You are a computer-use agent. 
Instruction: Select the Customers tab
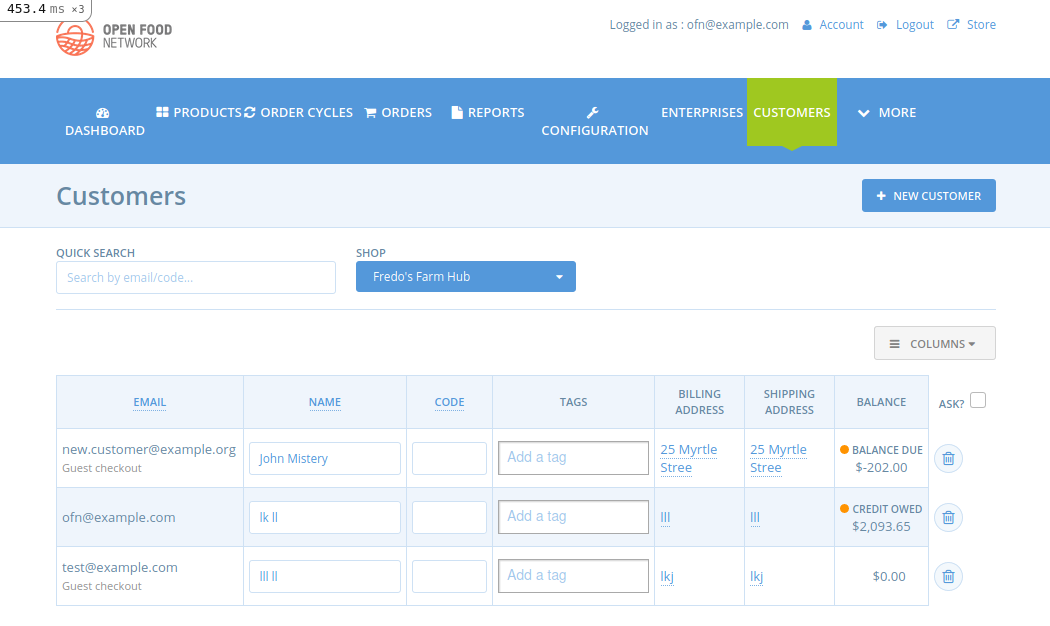pyautogui.click(x=792, y=112)
